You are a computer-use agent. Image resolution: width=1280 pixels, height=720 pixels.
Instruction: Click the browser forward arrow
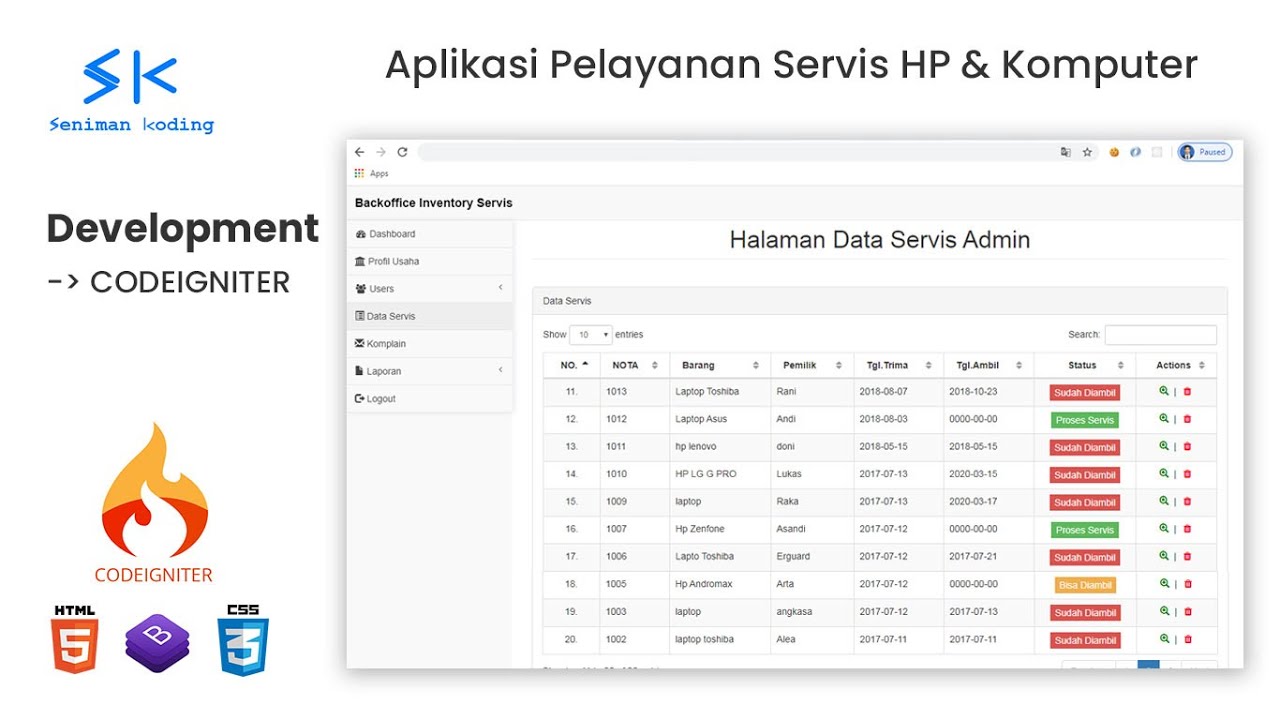tap(381, 152)
